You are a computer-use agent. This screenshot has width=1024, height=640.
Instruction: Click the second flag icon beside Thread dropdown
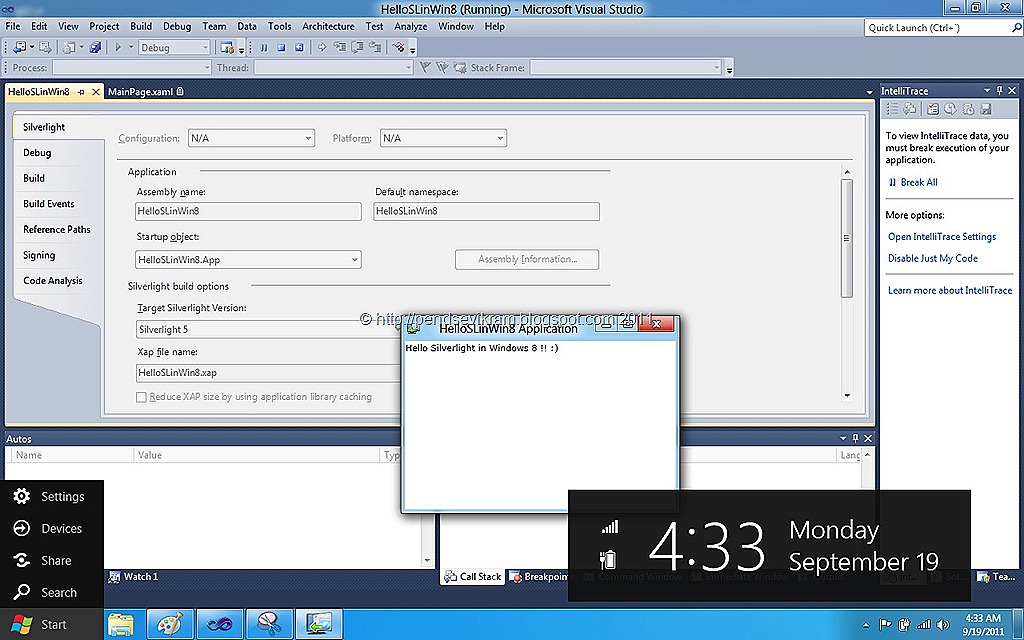[442, 67]
